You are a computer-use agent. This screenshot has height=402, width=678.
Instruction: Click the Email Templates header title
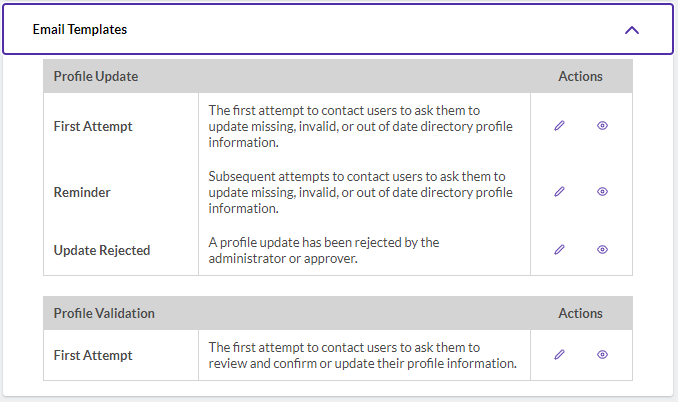point(80,29)
